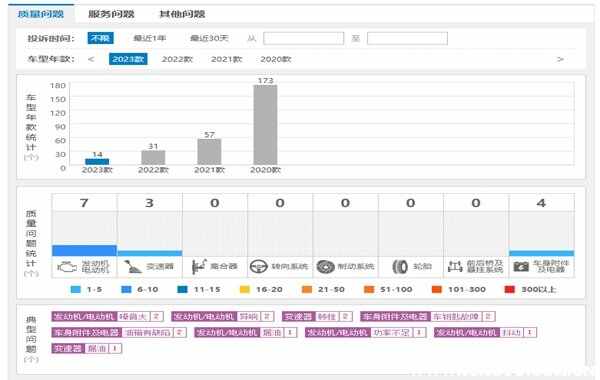Select the body accessories and electronics icon
This screenshot has width=600, height=380.
pos(521,266)
